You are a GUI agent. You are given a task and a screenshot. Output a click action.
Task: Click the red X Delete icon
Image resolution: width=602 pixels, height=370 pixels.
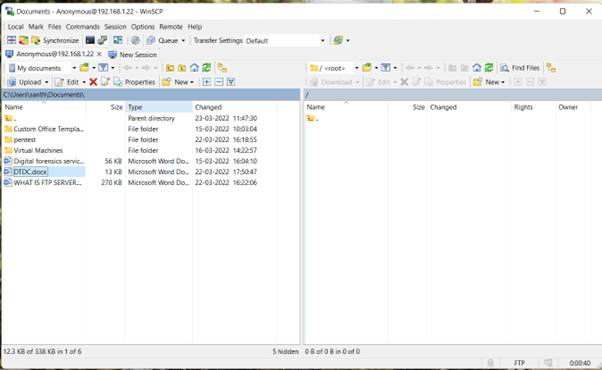pos(93,82)
